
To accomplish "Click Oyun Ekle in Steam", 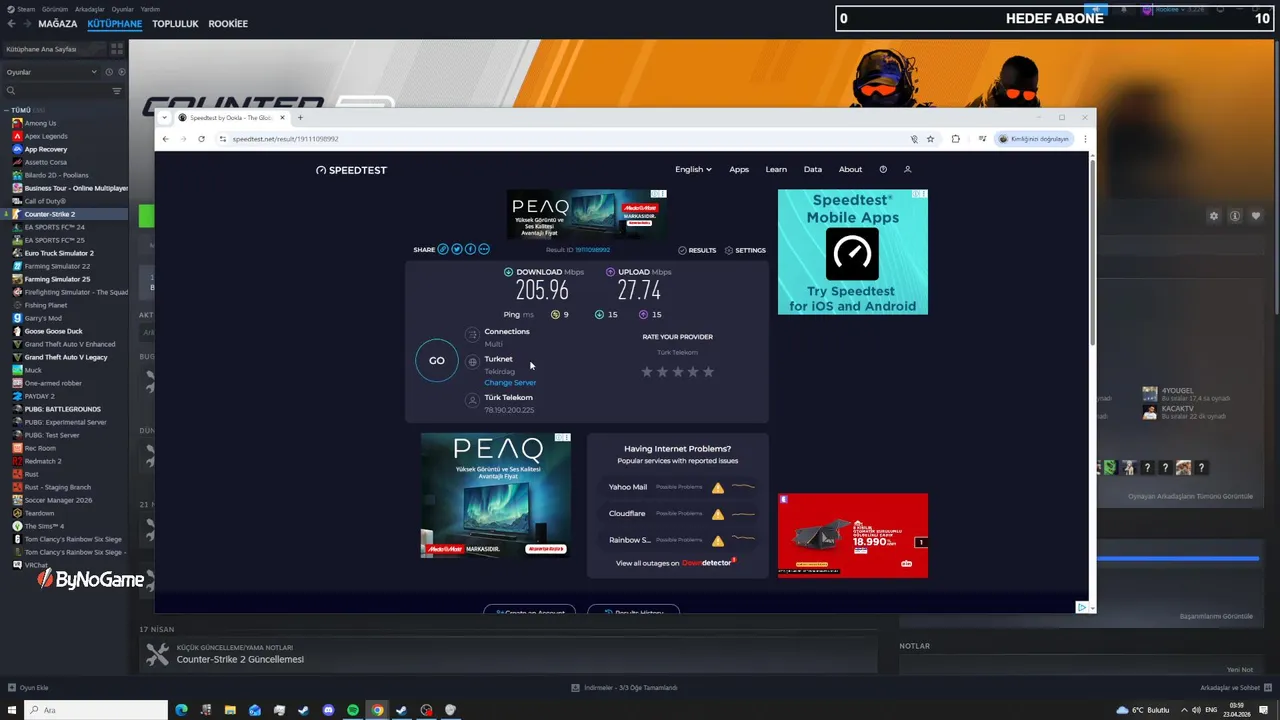I will 28,688.
